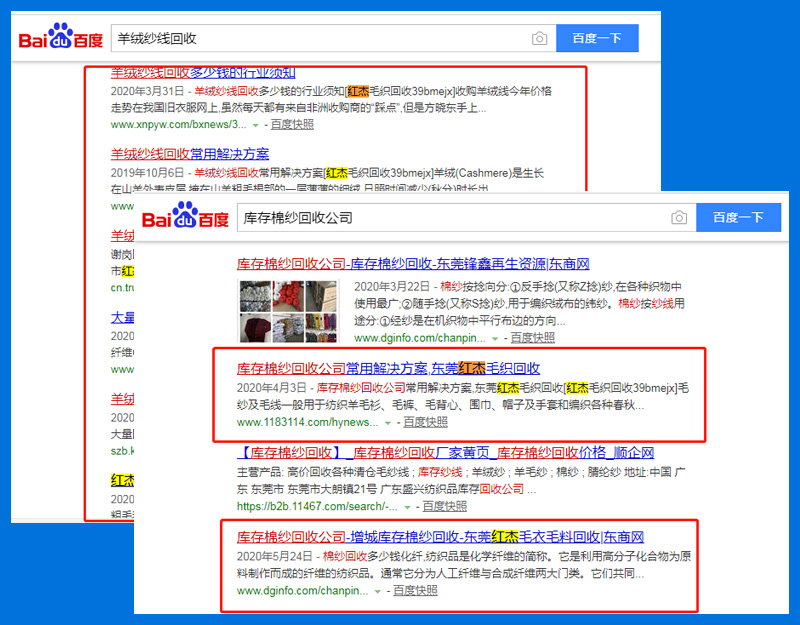800x625 pixels.
Task: Expand the arrow beside b2b.11467.com URL
Action: [407, 507]
